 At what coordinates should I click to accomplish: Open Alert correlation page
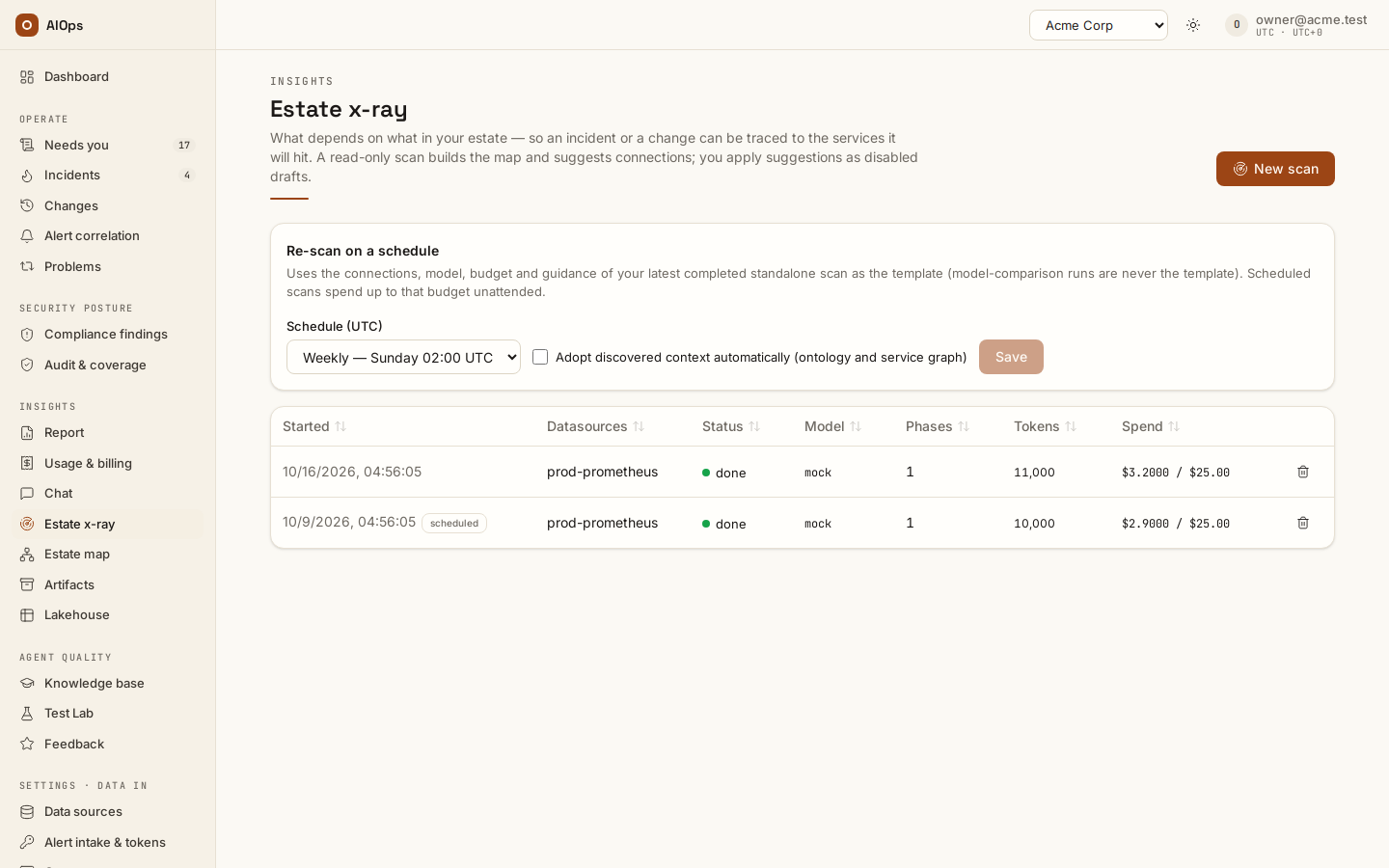107,235
